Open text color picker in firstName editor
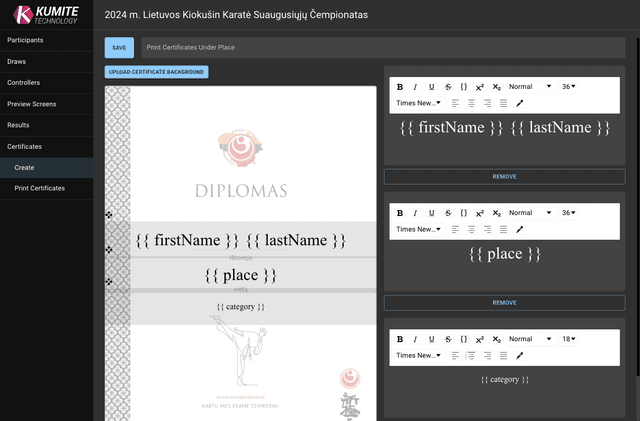Viewport: 640px width, 421px height. (519, 103)
